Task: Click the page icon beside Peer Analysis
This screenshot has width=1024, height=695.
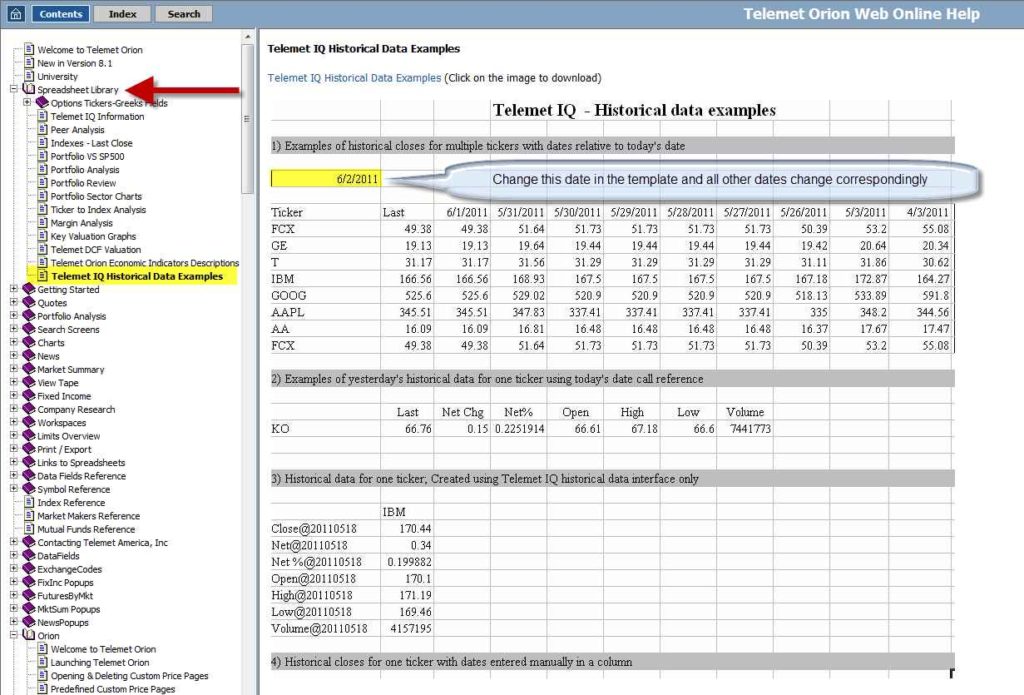Action: [x=43, y=130]
